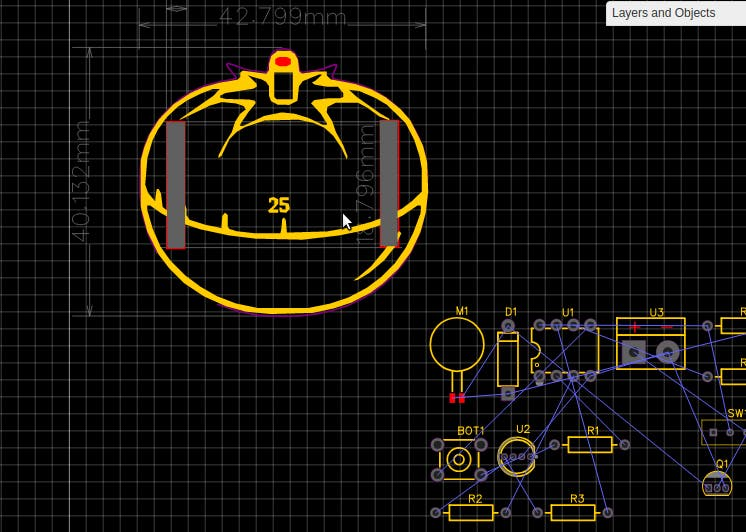Click the red M1 motor terminal pads
Viewport: 746px width, 532px height.
click(x=457, y=398)
